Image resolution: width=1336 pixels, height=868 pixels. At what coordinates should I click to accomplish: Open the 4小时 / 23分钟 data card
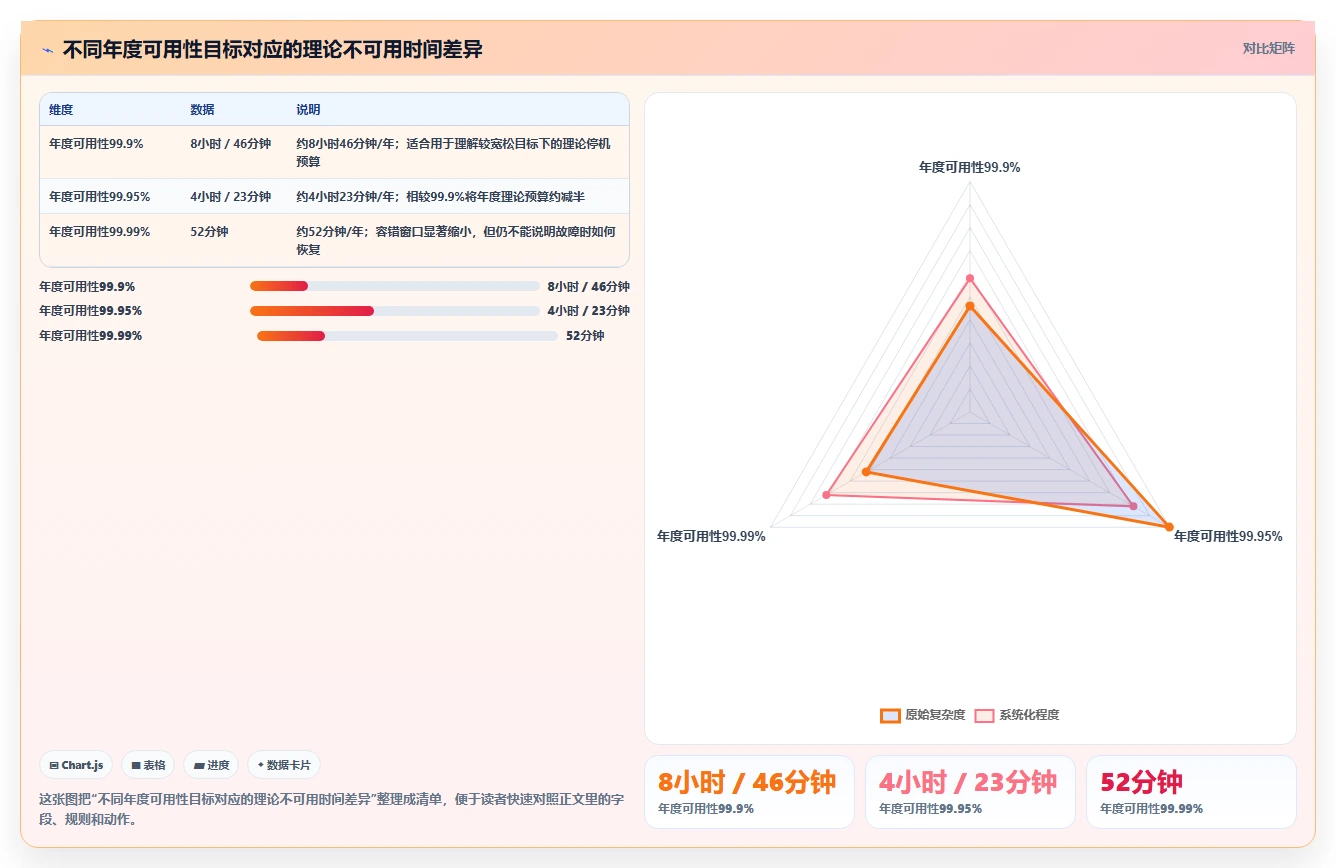pos(970,792)
